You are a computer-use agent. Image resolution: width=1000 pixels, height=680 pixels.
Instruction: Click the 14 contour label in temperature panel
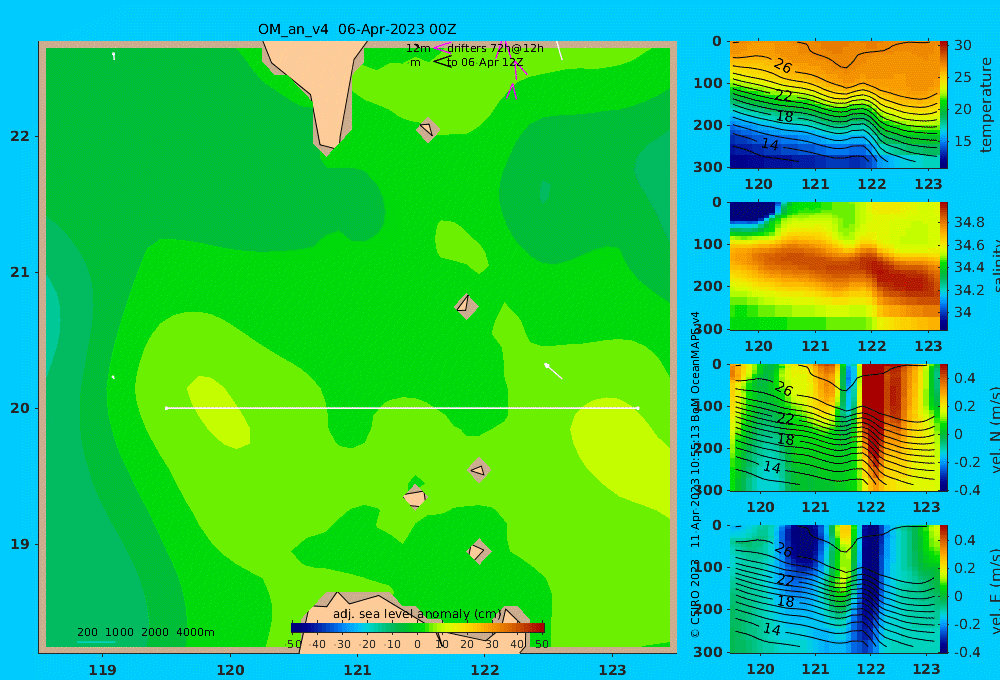770,145
